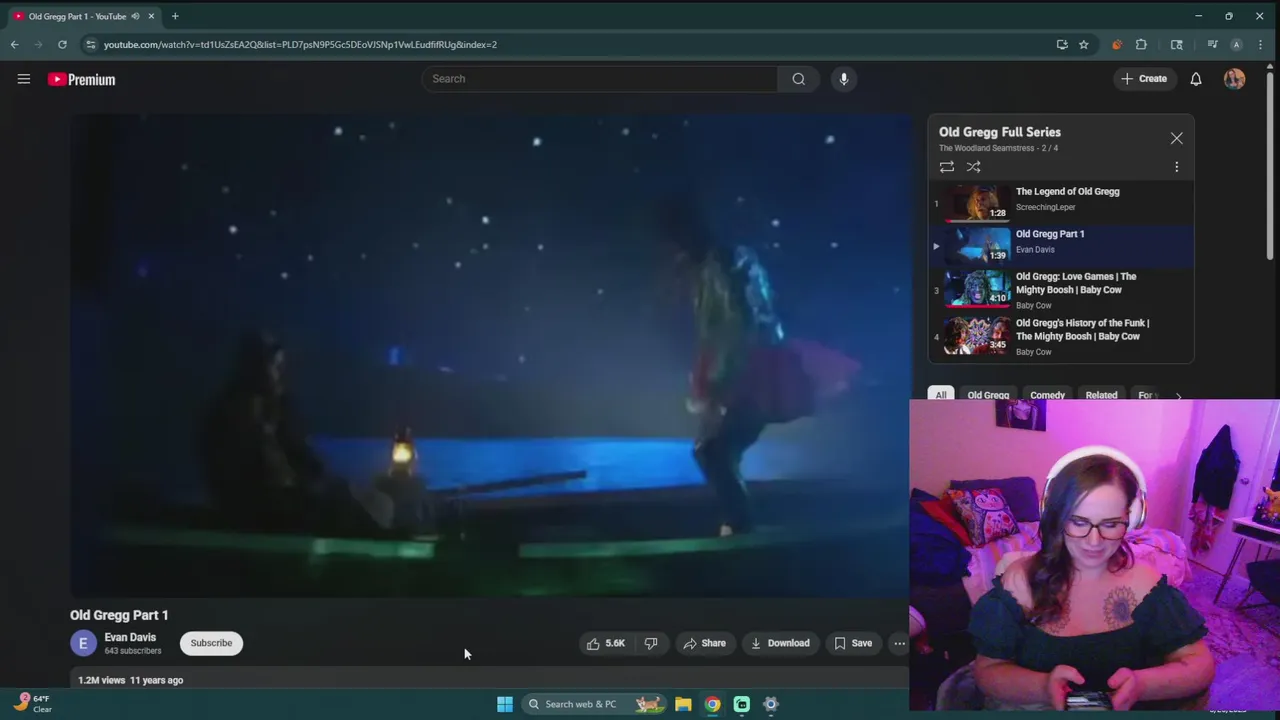Select the All filter chip
1280x720 pixels.
[x=940, y=395]
